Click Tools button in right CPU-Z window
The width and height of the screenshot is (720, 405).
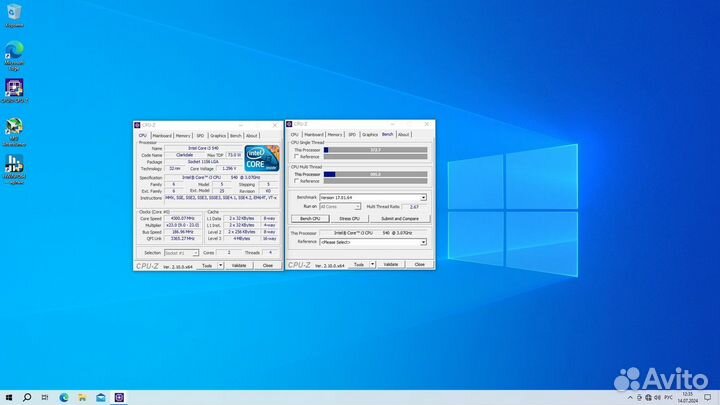click(x=359, y=265)
